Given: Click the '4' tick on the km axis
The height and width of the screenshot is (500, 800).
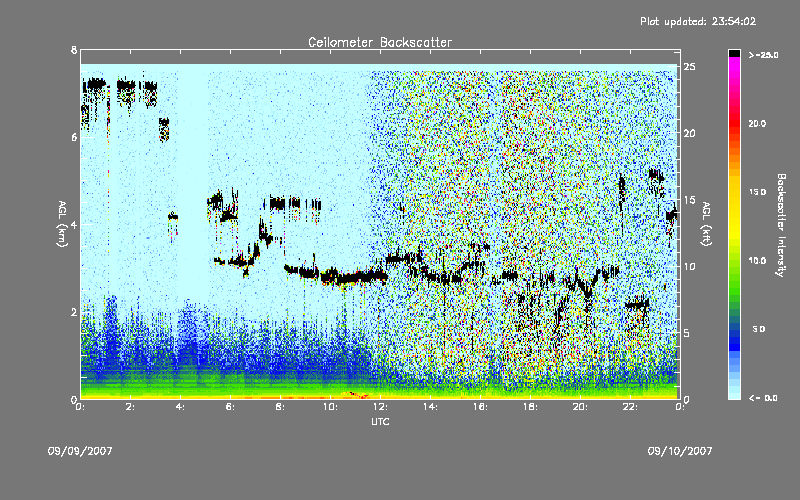Looking at the screenshot, I should [x=74, y=224].
